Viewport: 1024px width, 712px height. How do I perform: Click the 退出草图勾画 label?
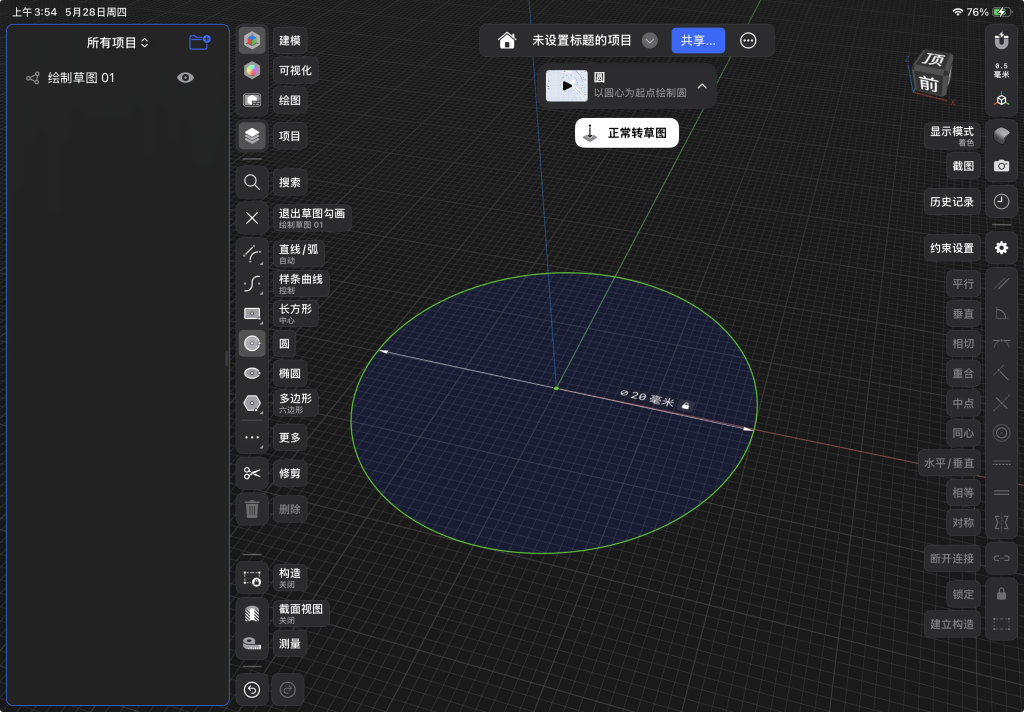point(312,218)
